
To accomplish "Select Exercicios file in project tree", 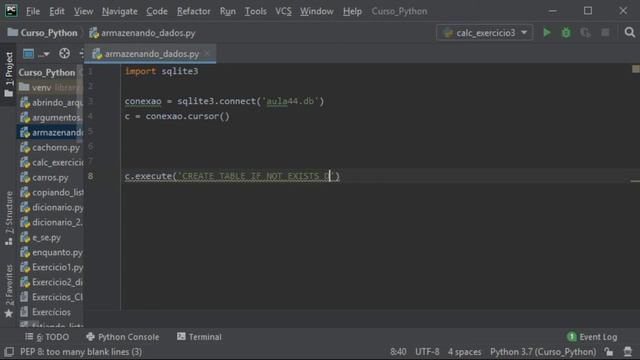I will click(46, 312).
